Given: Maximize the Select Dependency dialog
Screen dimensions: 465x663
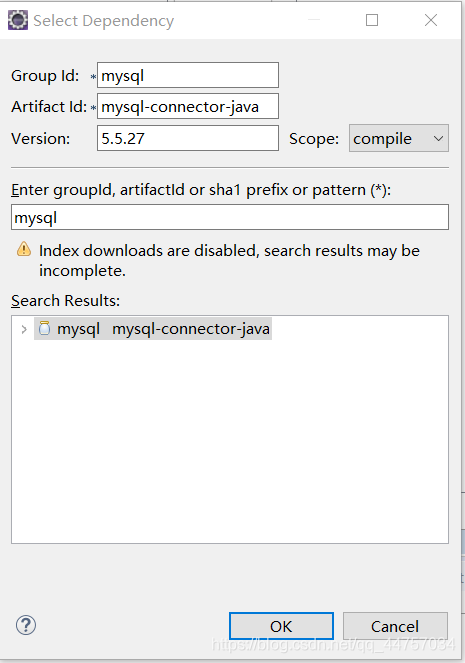Looking at the screenshot, I should pos(372,20).
